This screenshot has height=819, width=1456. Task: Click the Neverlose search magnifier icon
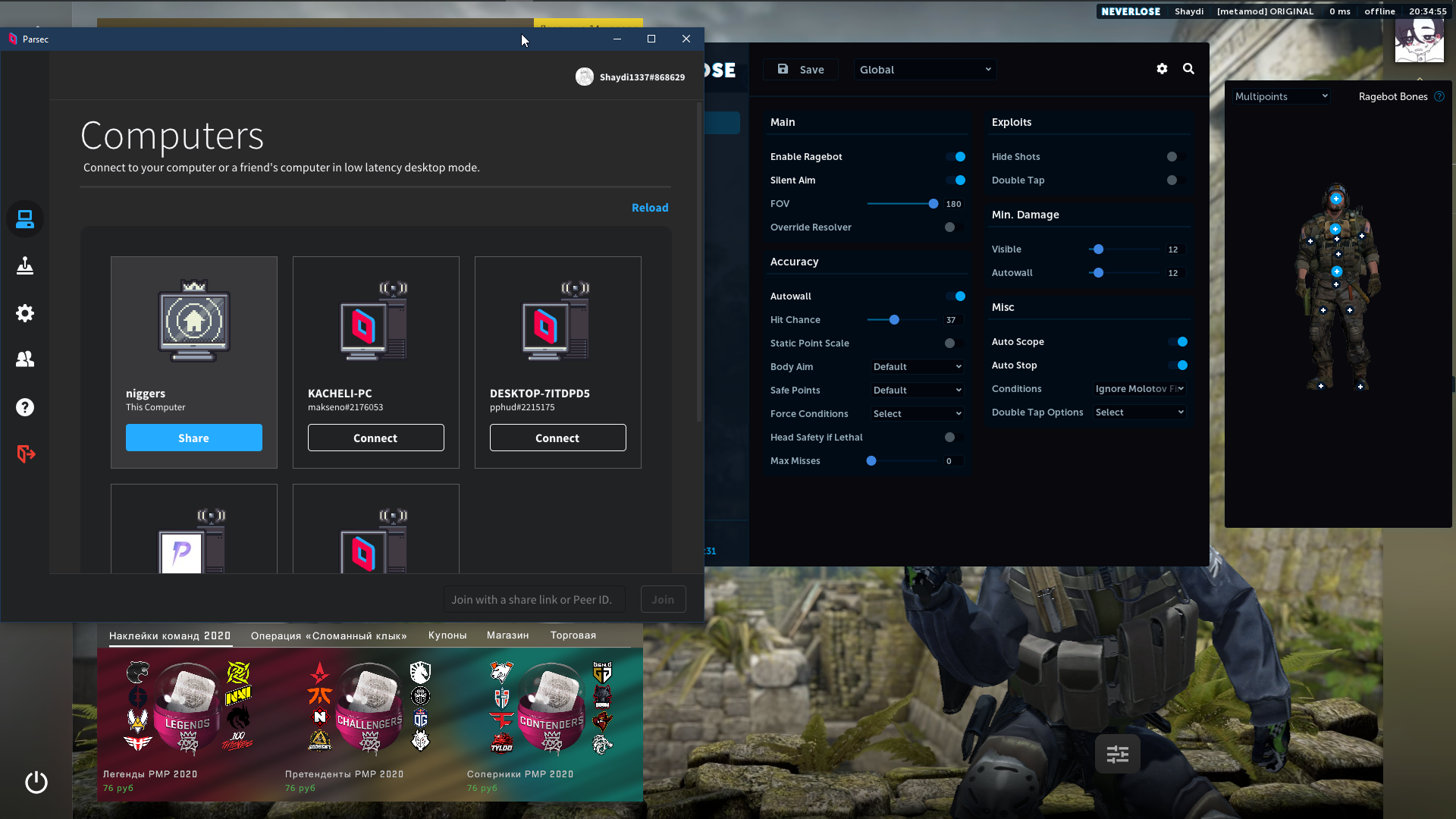pos(1188,69)
